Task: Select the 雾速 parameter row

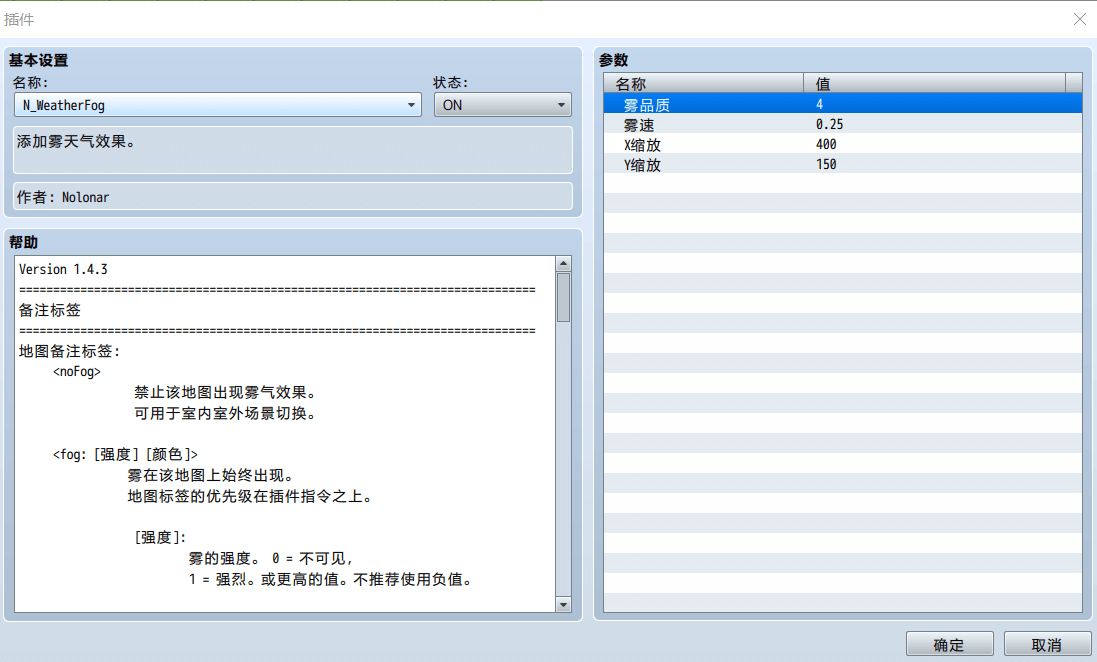Action: coord(842,125)
